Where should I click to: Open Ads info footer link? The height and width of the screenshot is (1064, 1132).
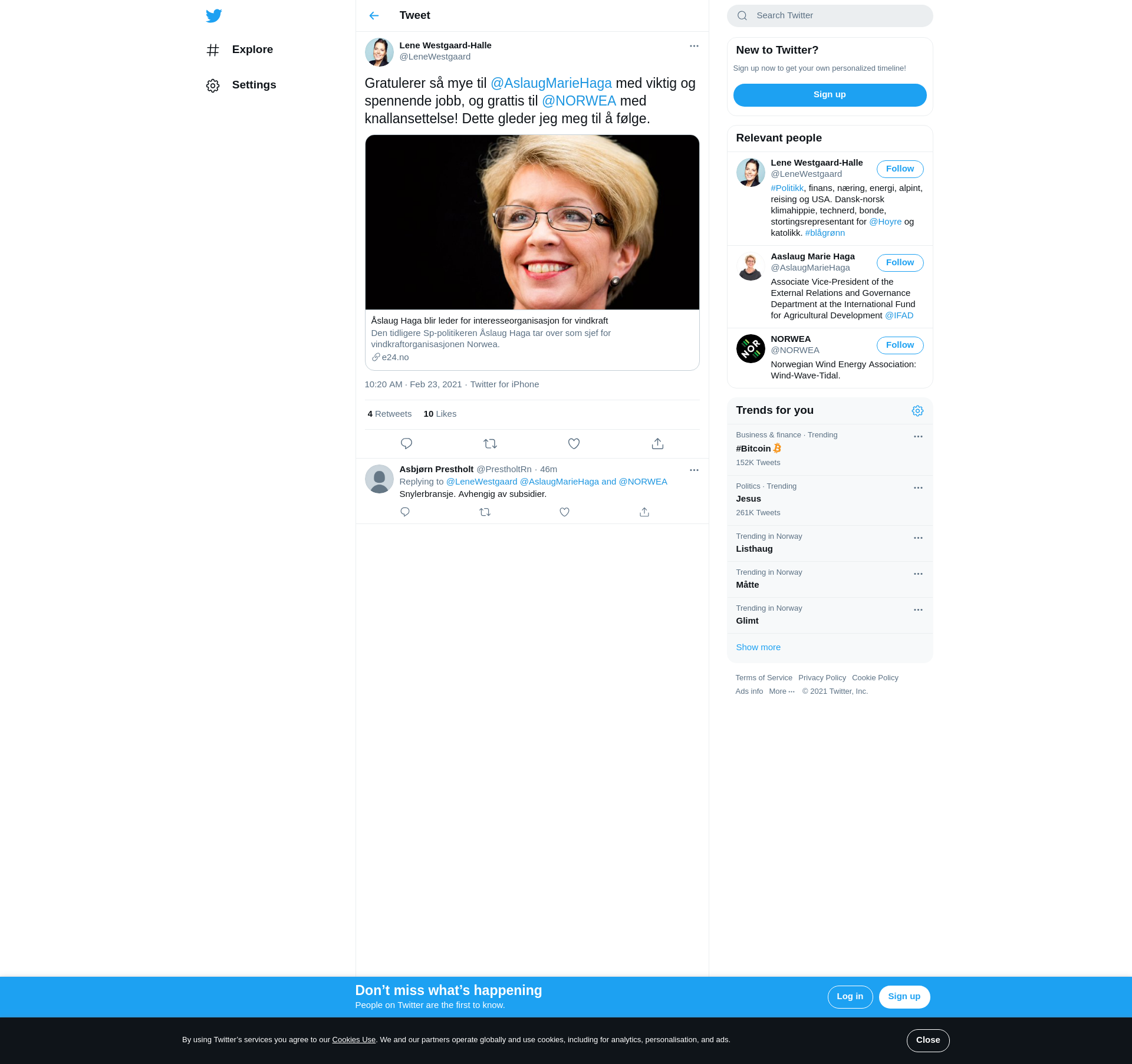(749, 691)
